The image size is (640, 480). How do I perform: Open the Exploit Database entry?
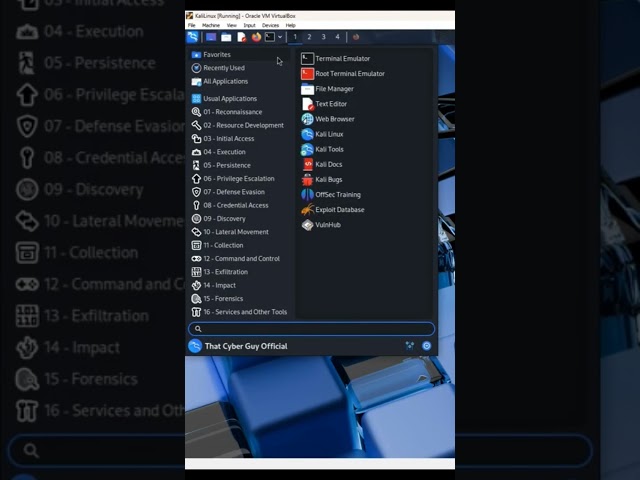[x=365, y=210]
